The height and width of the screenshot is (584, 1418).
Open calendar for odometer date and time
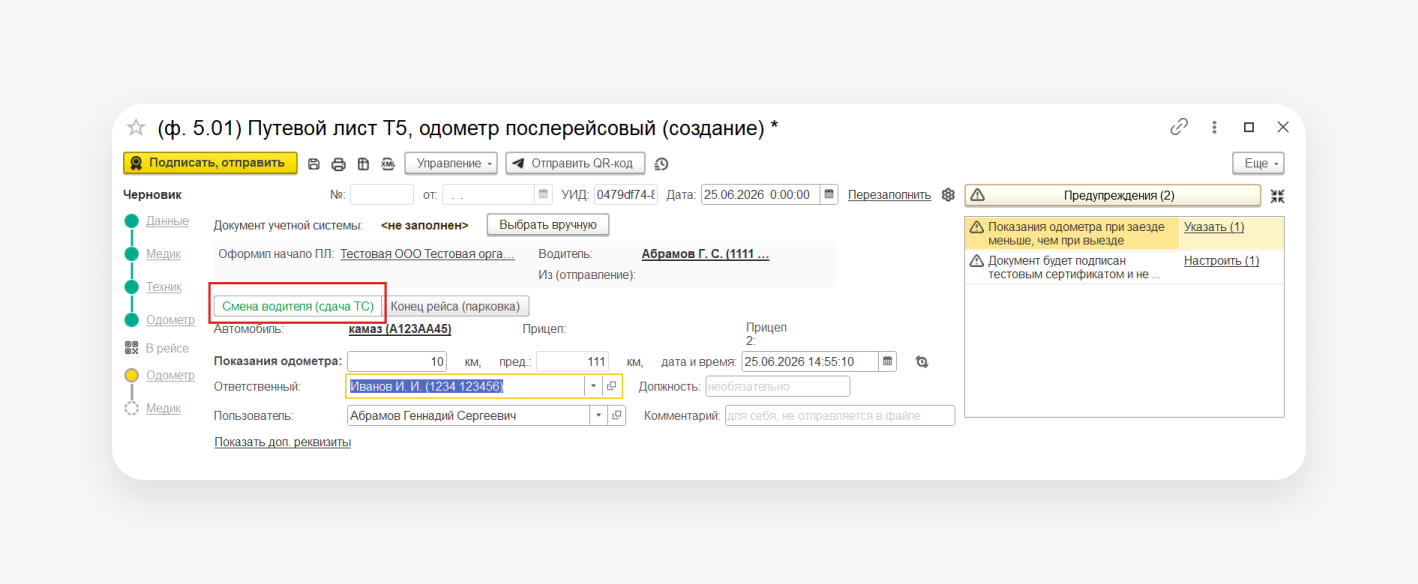[x=889, y=361]
